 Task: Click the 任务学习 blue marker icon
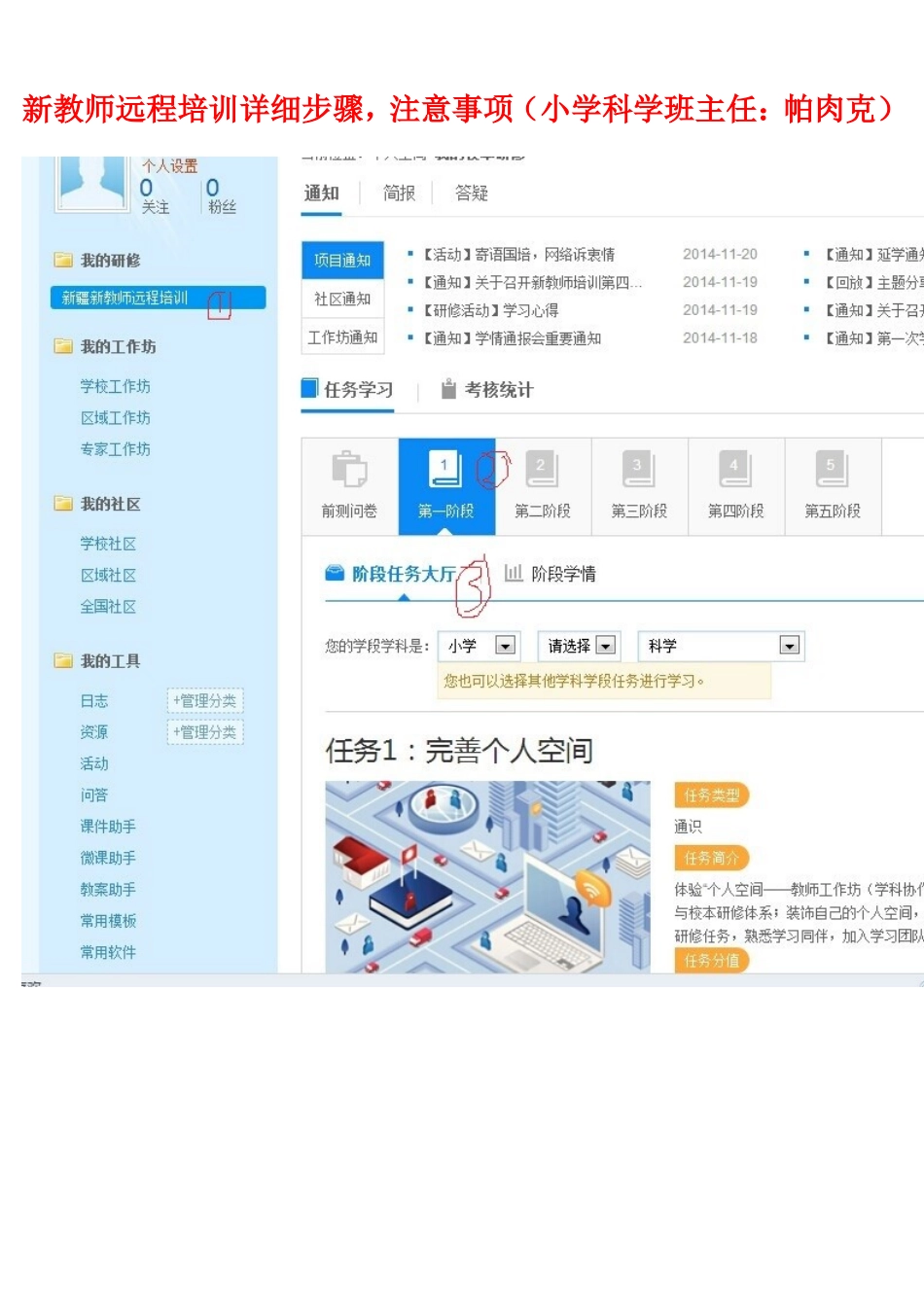click(x=309, y=389)
